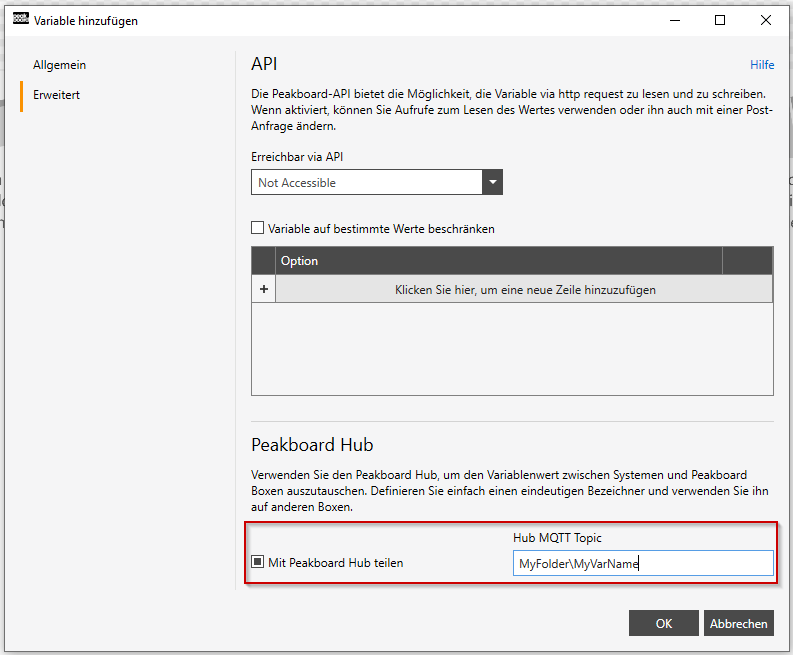This screenshot has width=793, height=655.
Task: Toggle Mit Peakboard Hub teilen checkbox
Action: 257,561
